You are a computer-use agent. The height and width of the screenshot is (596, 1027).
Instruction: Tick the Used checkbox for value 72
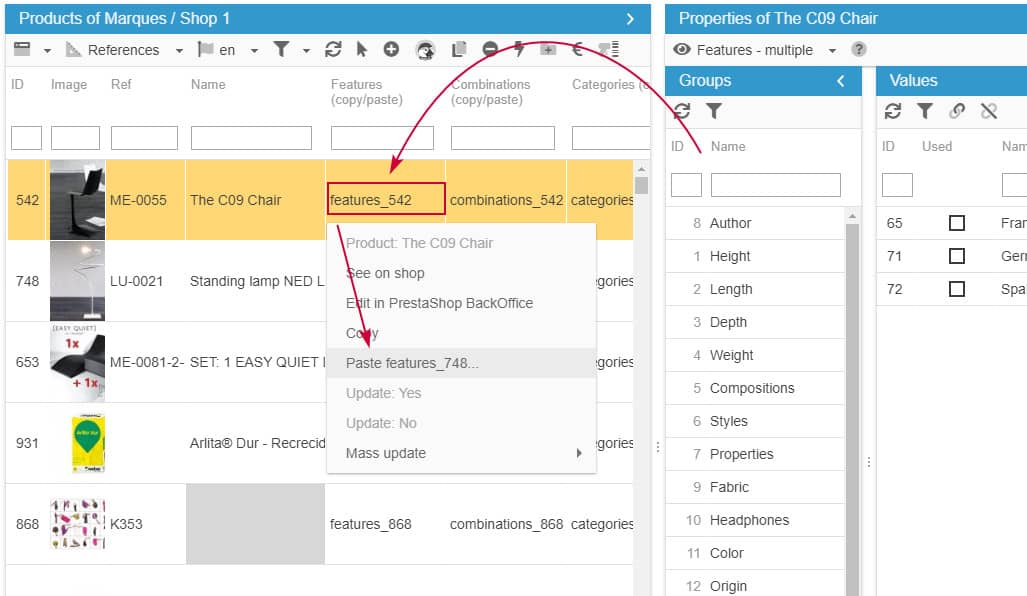[x=956, y=289]
